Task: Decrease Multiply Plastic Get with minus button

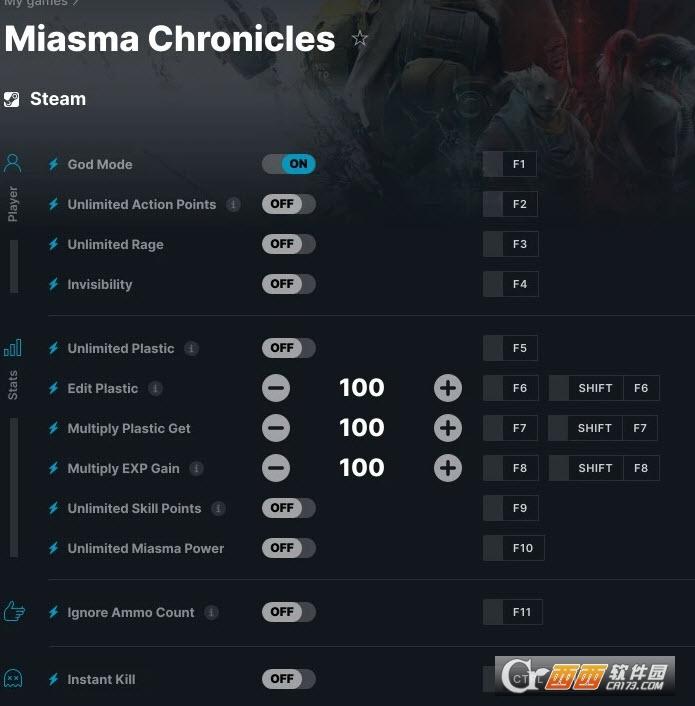Action: click(x=276, y=428)
